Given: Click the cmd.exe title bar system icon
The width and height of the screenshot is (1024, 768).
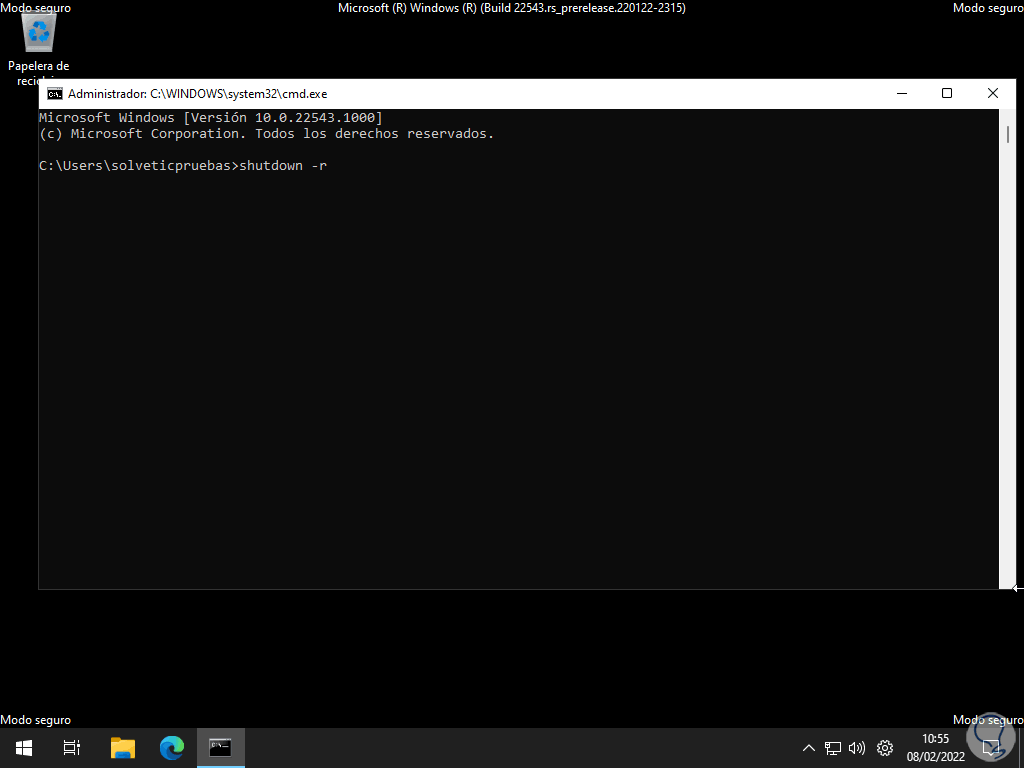Looking at the screenshot, I should (55, 94).
